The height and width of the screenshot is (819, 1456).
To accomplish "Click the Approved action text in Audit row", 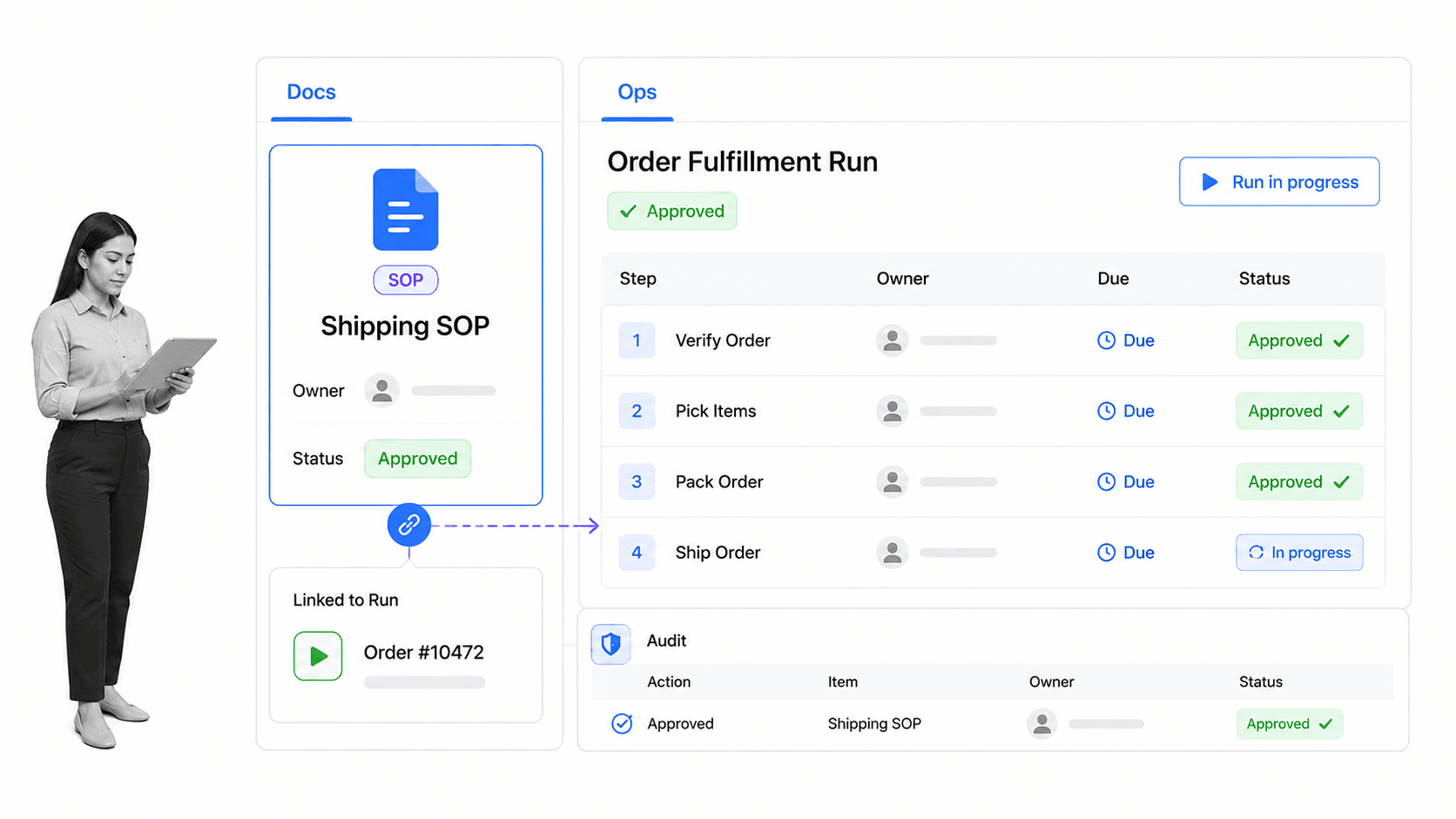I will [680, 724].
